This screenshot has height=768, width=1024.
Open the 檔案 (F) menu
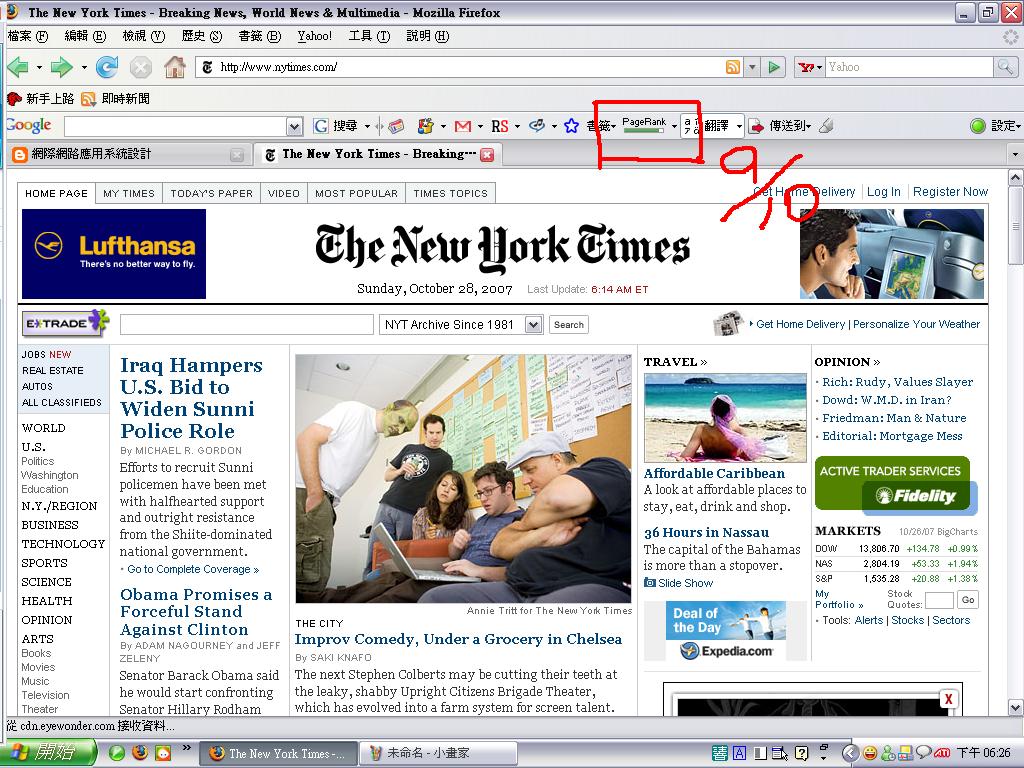[x=27, y=36]
